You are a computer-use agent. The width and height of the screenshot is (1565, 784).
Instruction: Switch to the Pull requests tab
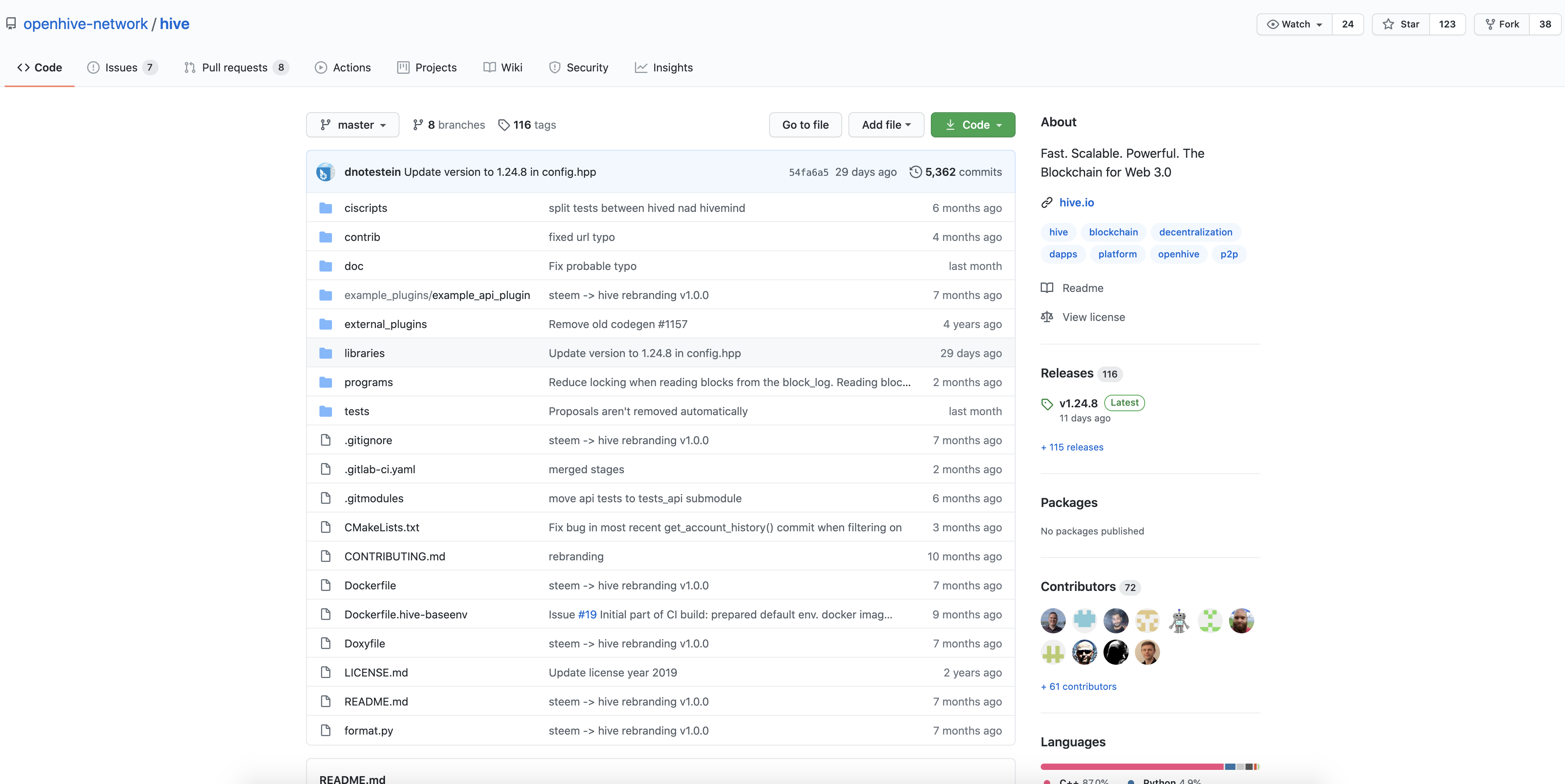(235, 67)
